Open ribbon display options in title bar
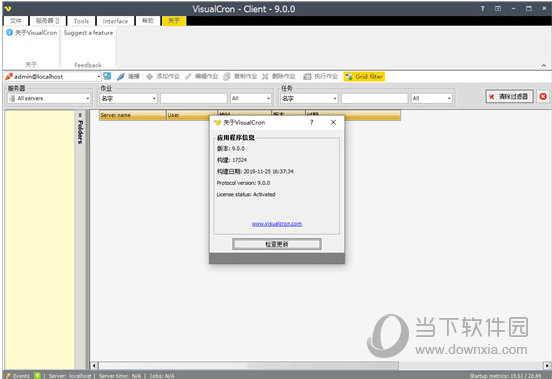Screen dimensions: 552x379 [x=498, y=8]
